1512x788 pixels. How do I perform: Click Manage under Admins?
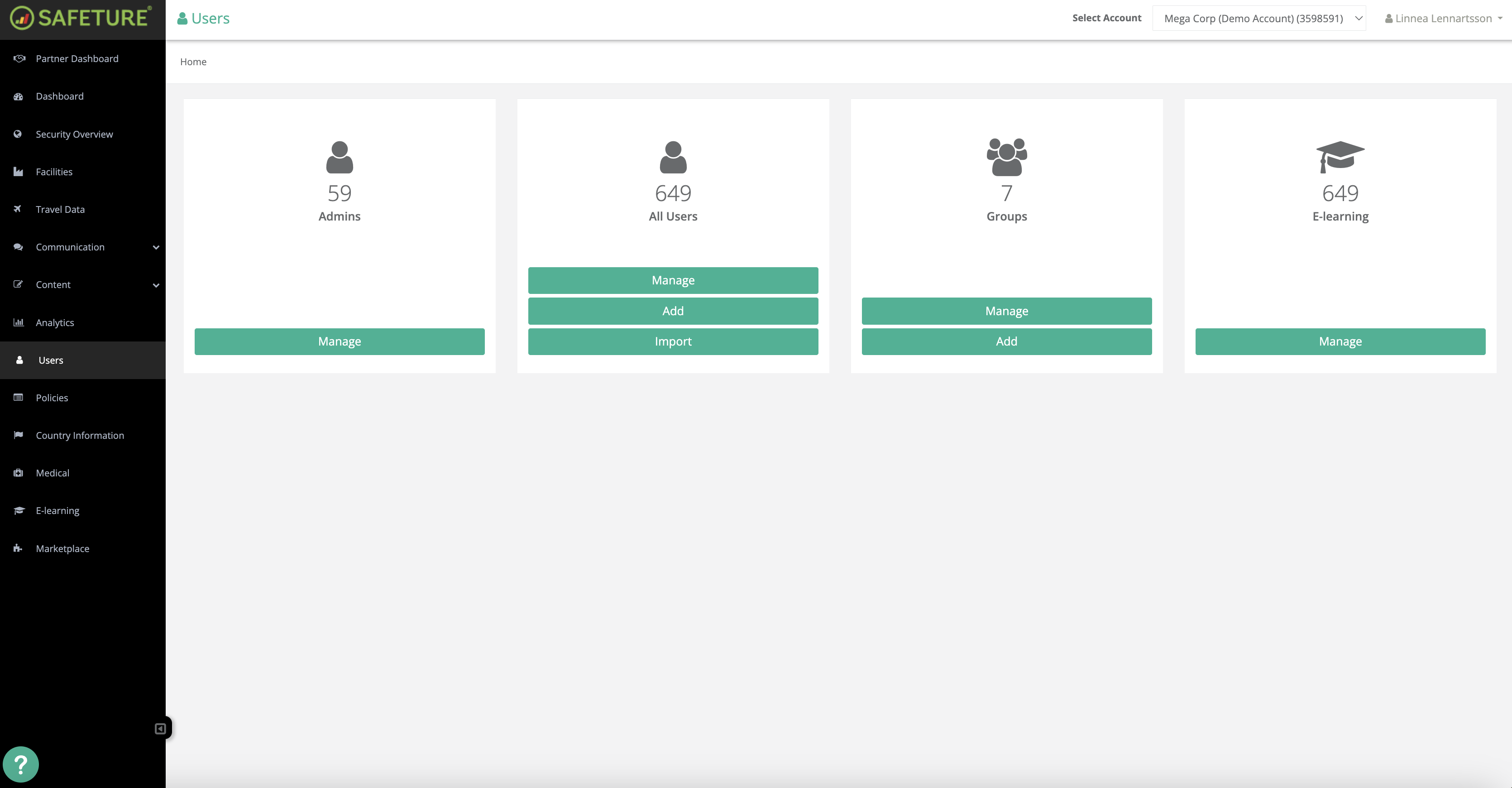pos(339,341)
